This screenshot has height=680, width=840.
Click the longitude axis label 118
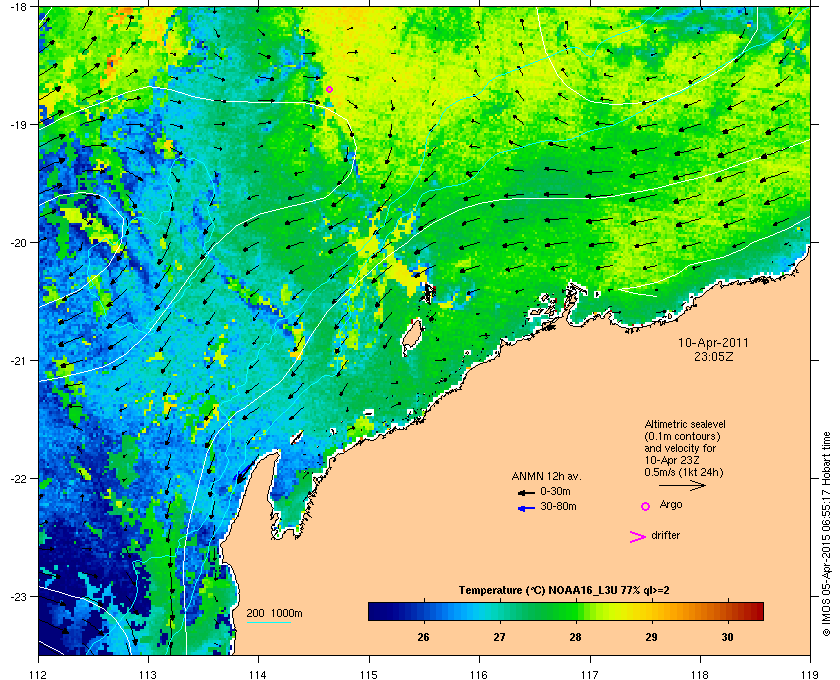[x=700, y=674]
